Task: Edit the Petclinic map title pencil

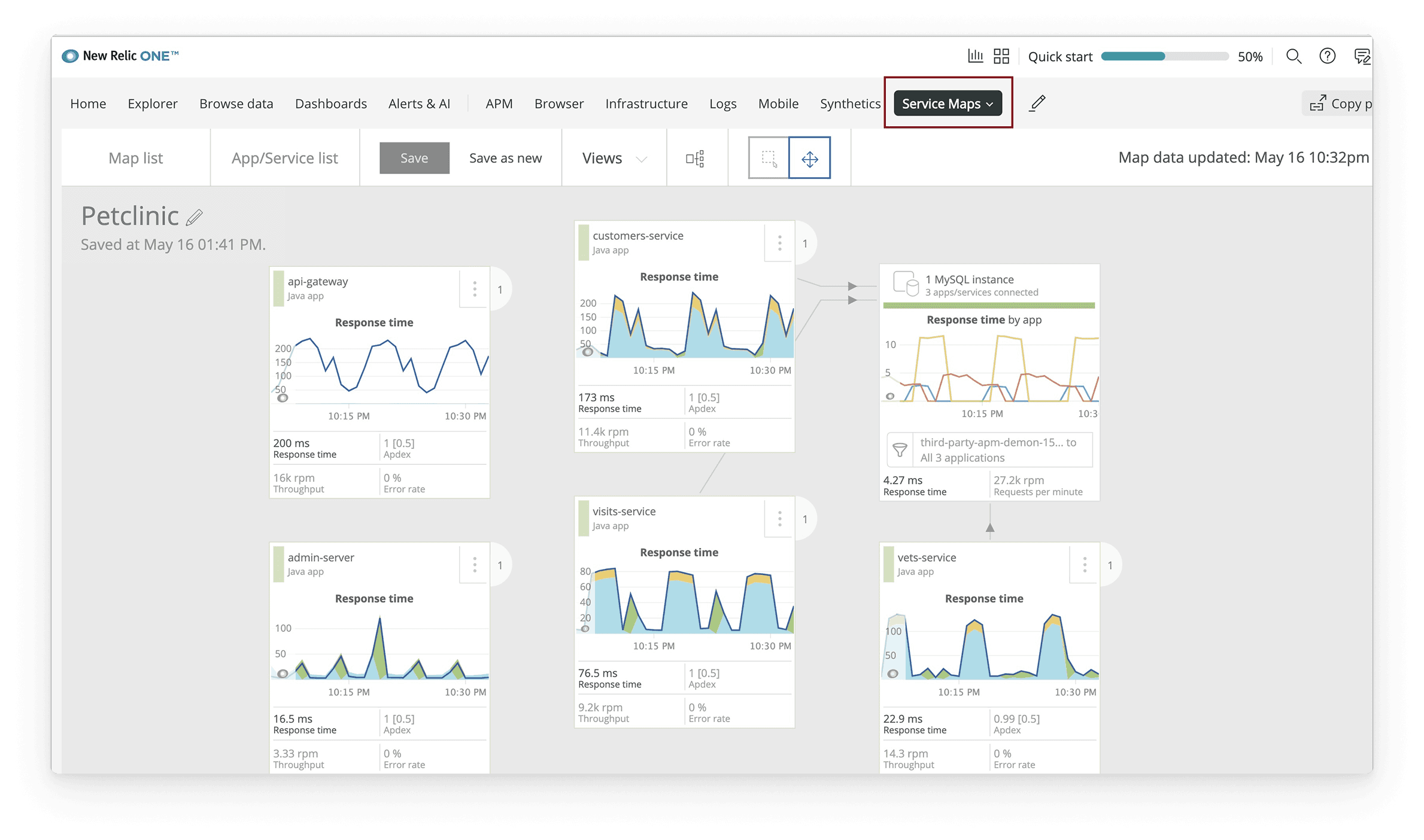Action: click(194, 217)
